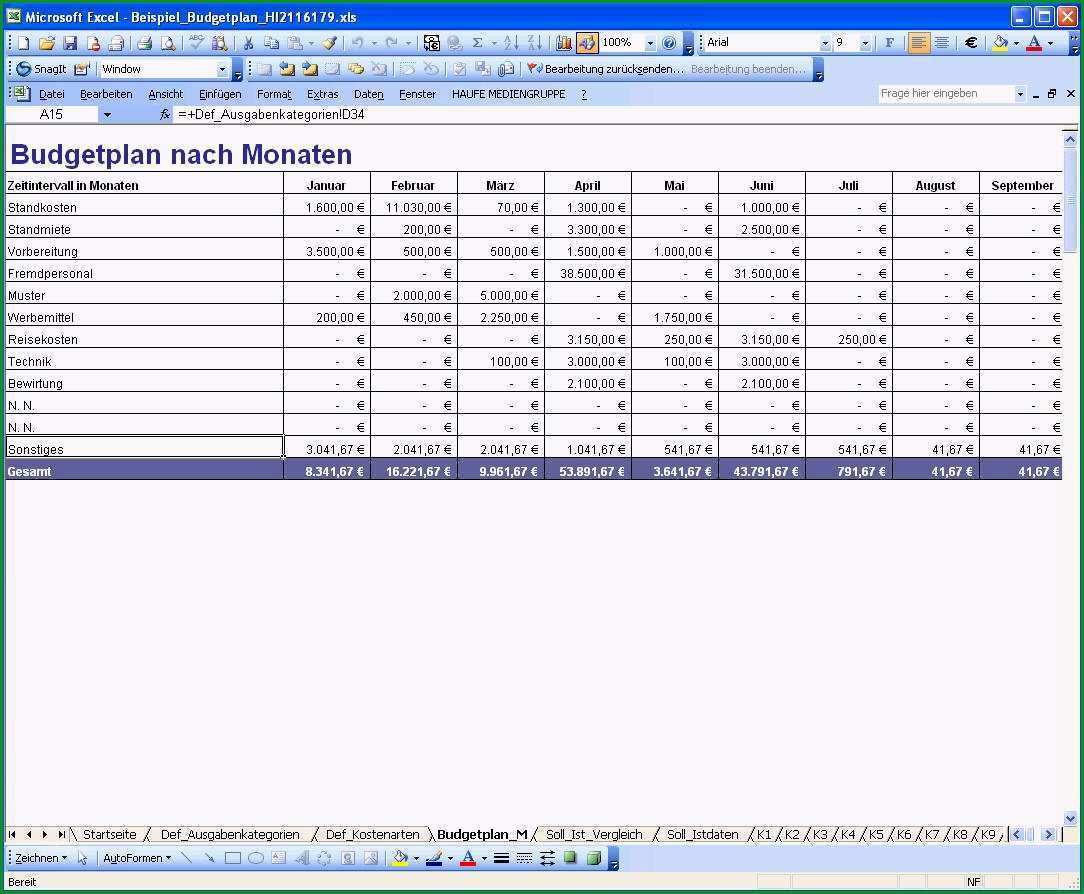This screenshot has width=1084, height=894.
Task: Open Excel help question mark icon
Action: (x=669, y=43)
